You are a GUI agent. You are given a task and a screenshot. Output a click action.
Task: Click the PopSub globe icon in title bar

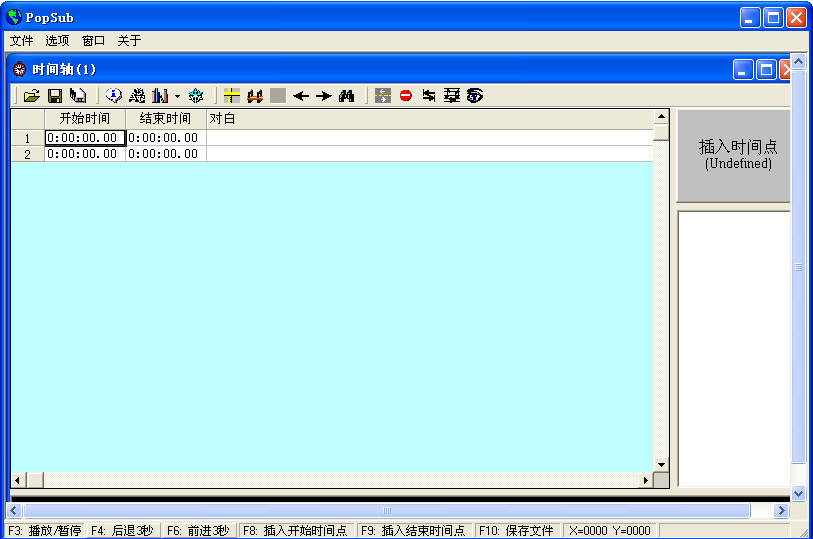point(14,17)
